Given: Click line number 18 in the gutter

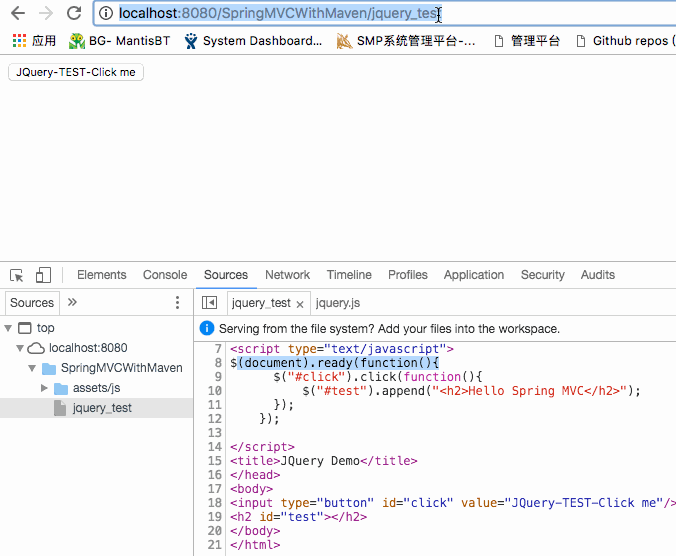Looking at the screenshot, I should [x=215, y=503].
